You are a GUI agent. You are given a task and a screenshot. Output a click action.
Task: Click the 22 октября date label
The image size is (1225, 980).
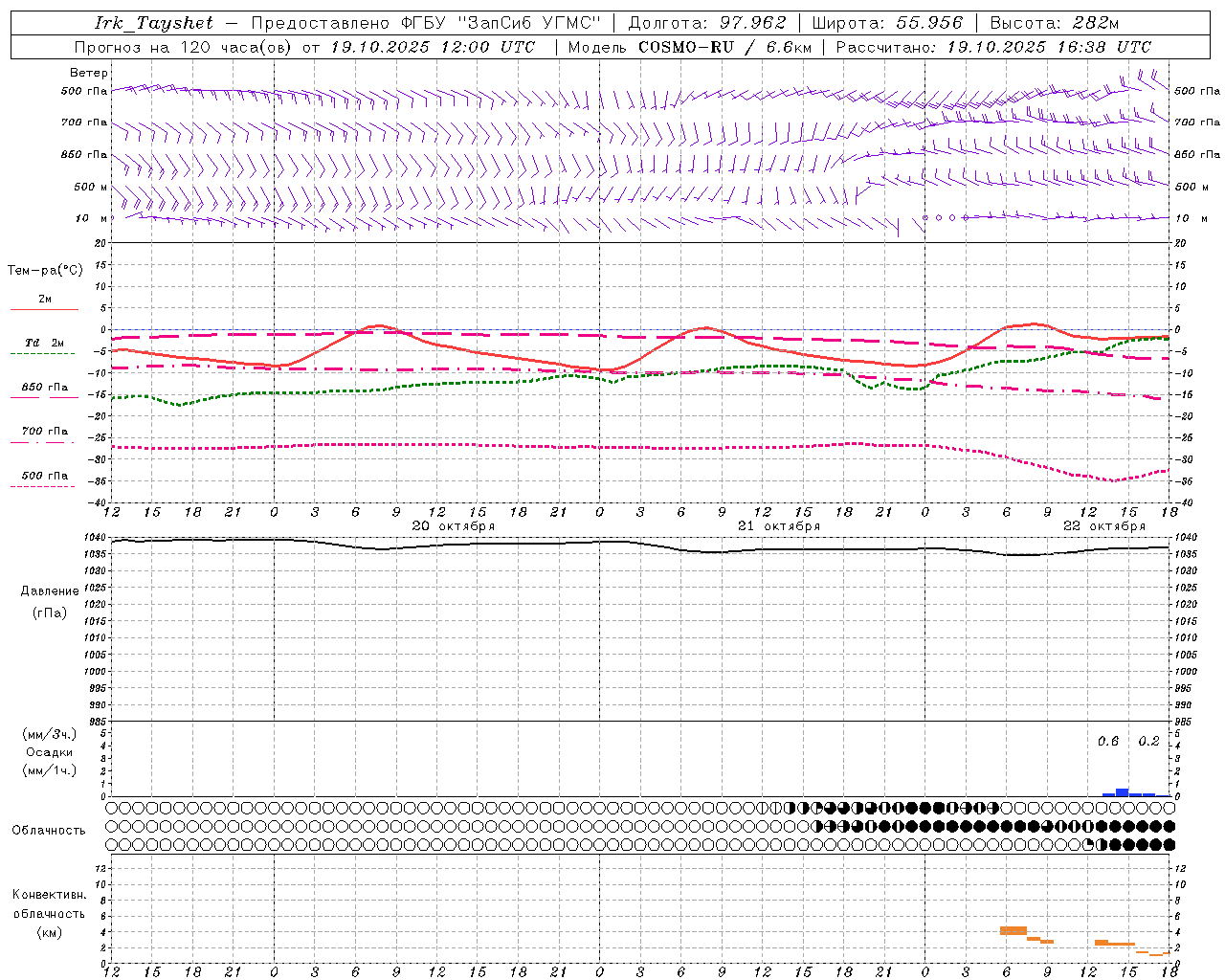point(1104,526)
